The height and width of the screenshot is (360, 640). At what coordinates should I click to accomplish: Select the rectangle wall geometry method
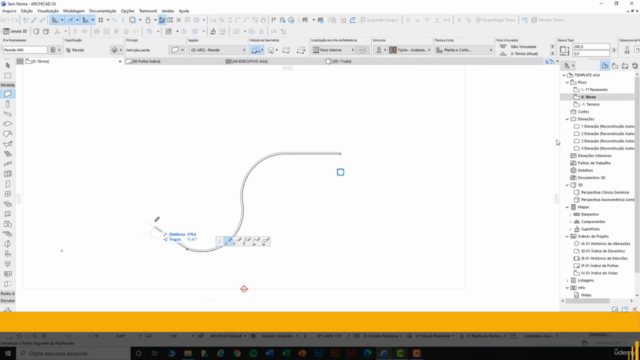[x=286, y=50]
